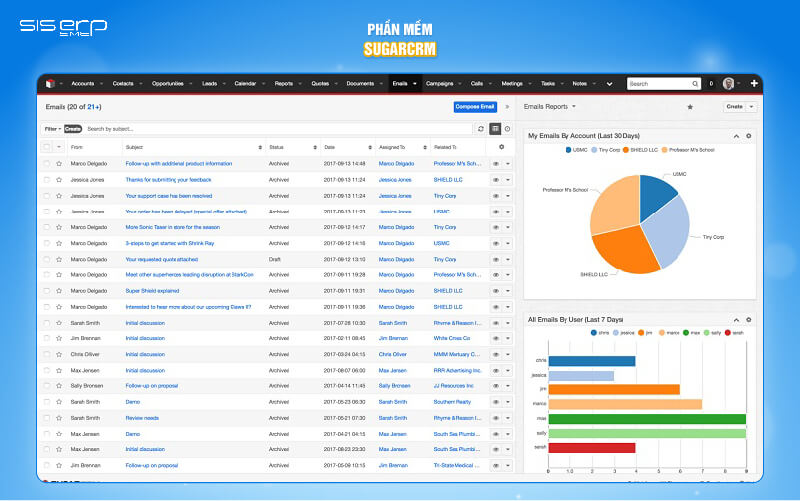Show more modules with the chevron
This screenshot has height=501, width=800.
(609, 84)
